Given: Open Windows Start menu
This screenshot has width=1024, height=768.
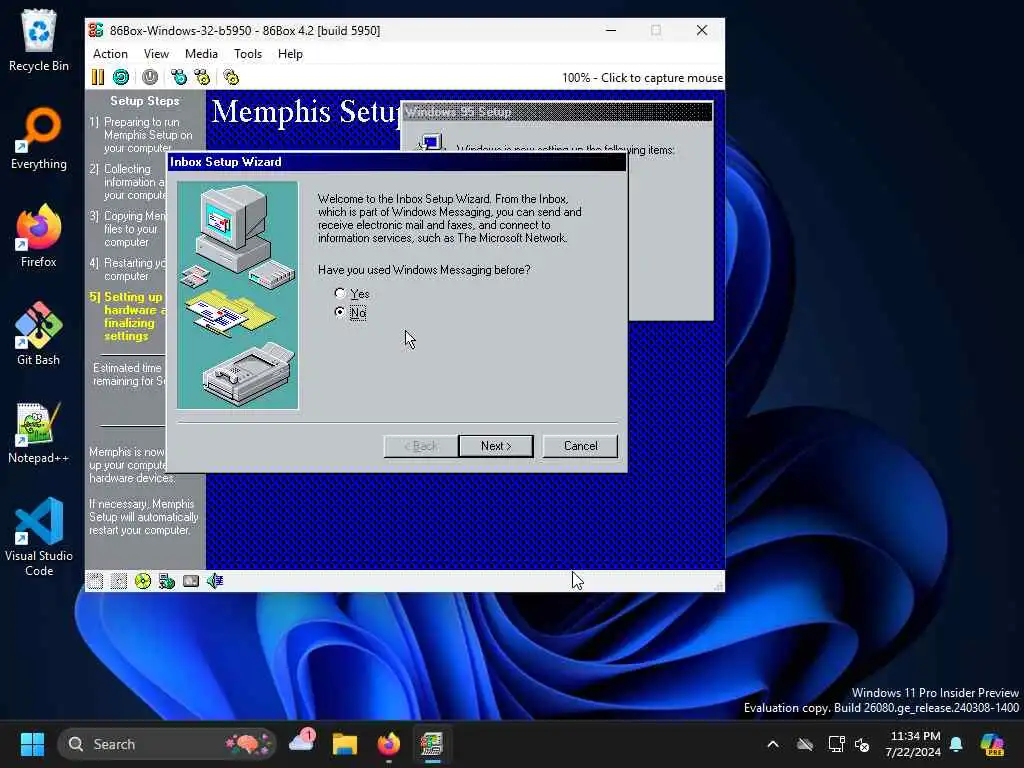Looking at the screenshot, I should (32, 744).
